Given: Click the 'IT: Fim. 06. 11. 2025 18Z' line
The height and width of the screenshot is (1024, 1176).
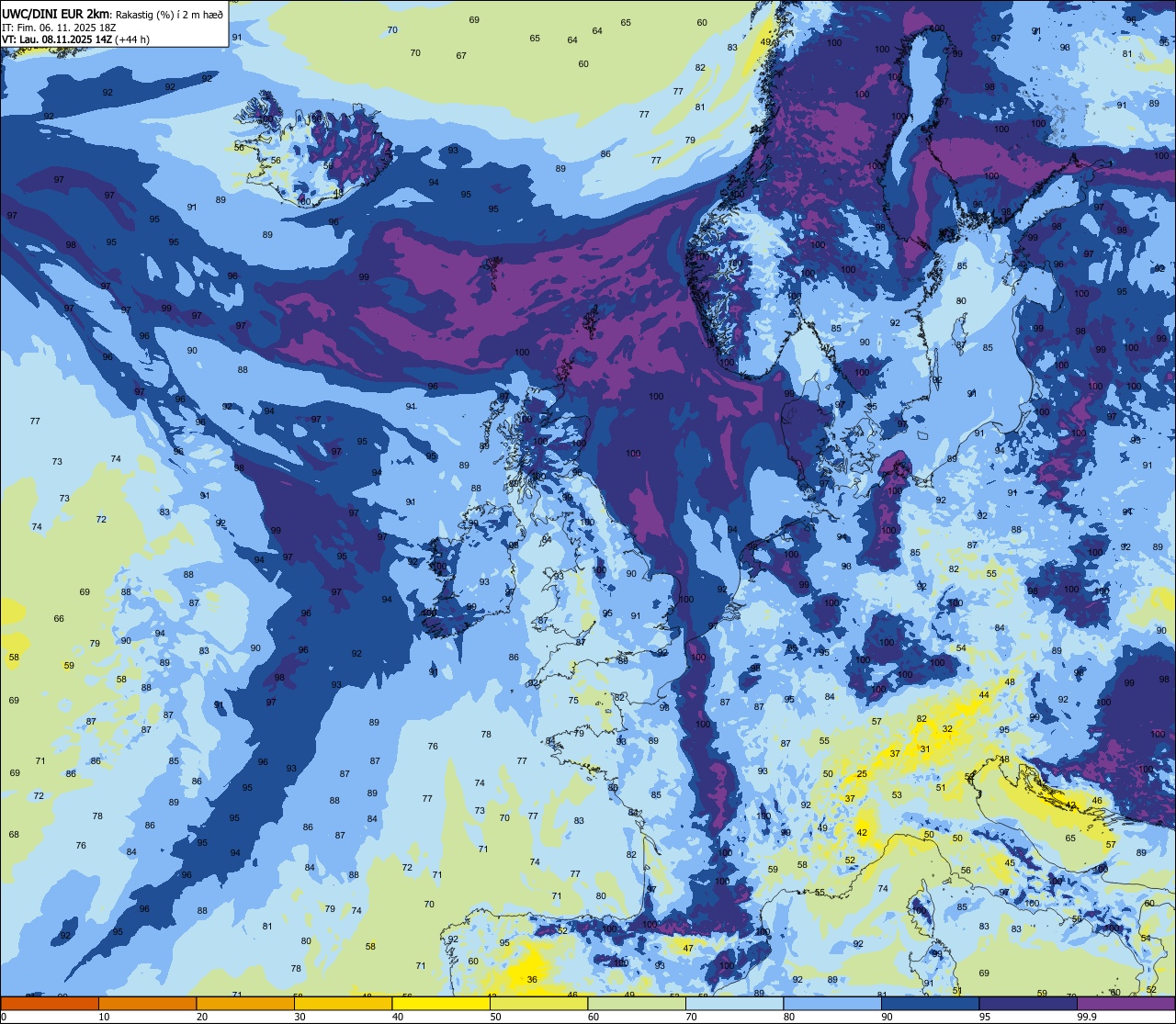Looking at the screenshot, I should point(59,27).
